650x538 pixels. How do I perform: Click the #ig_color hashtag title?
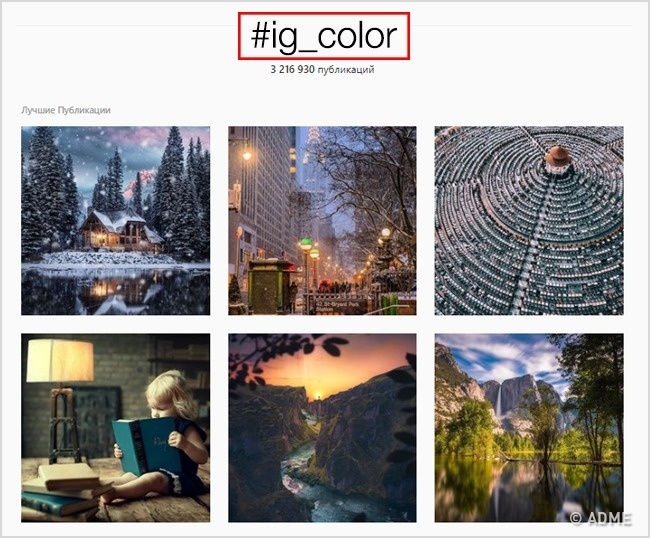tap(324, 36)
